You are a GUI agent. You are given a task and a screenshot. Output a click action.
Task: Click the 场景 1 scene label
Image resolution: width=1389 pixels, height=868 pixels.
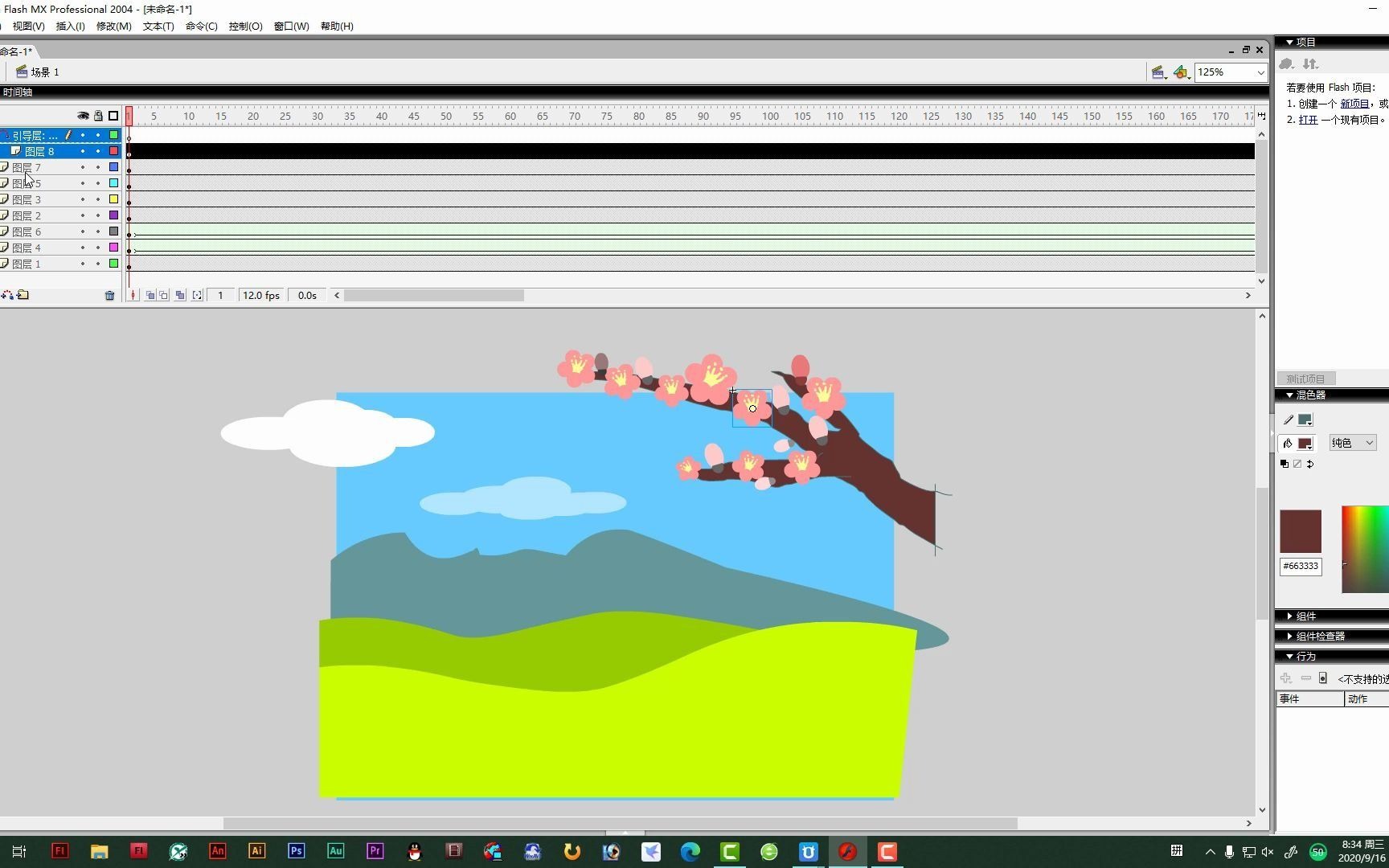point(45,72)
